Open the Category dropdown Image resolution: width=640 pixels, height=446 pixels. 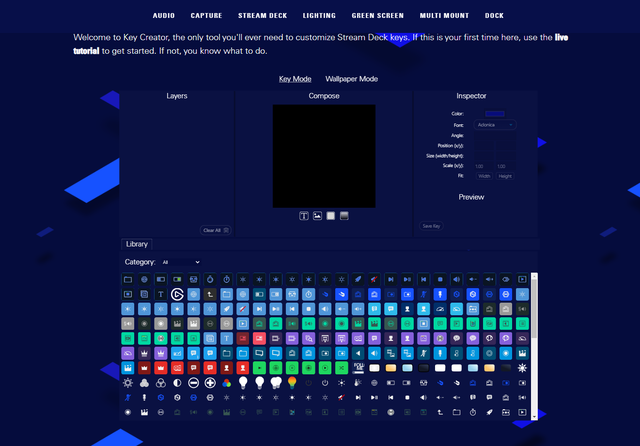(x=180, y=262)
